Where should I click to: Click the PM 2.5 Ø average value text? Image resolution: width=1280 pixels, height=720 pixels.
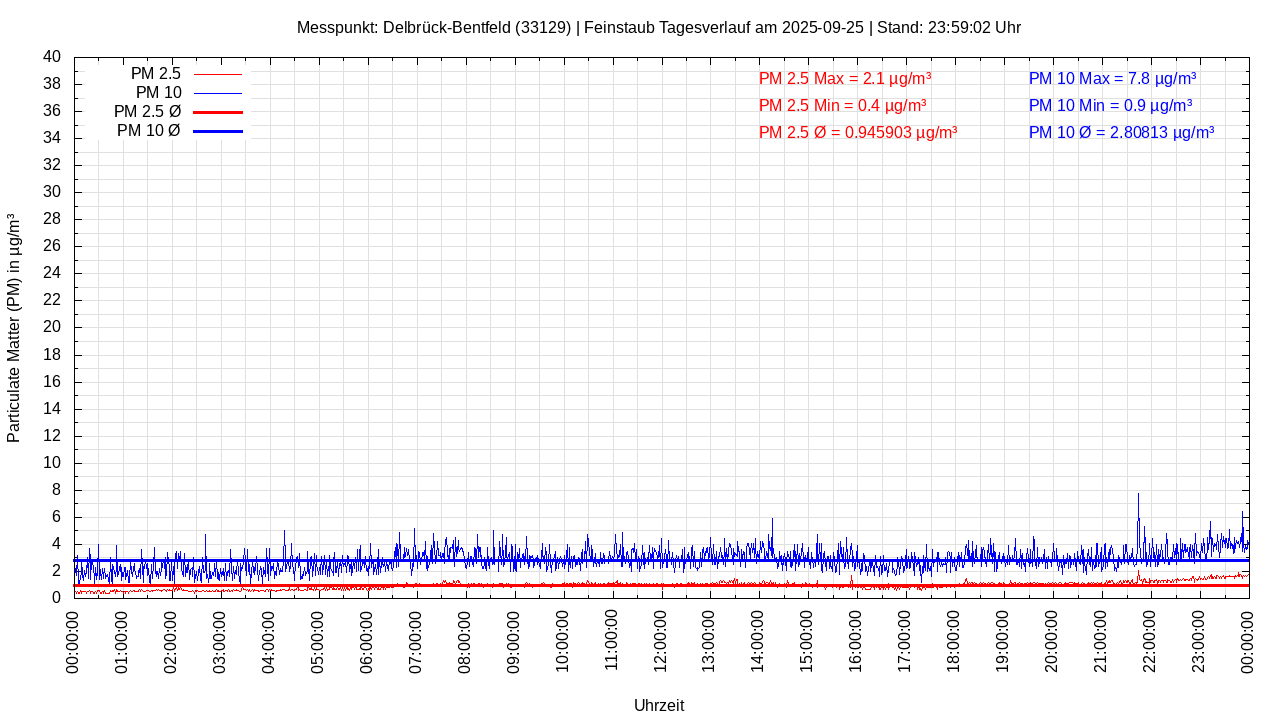(858, 132)
